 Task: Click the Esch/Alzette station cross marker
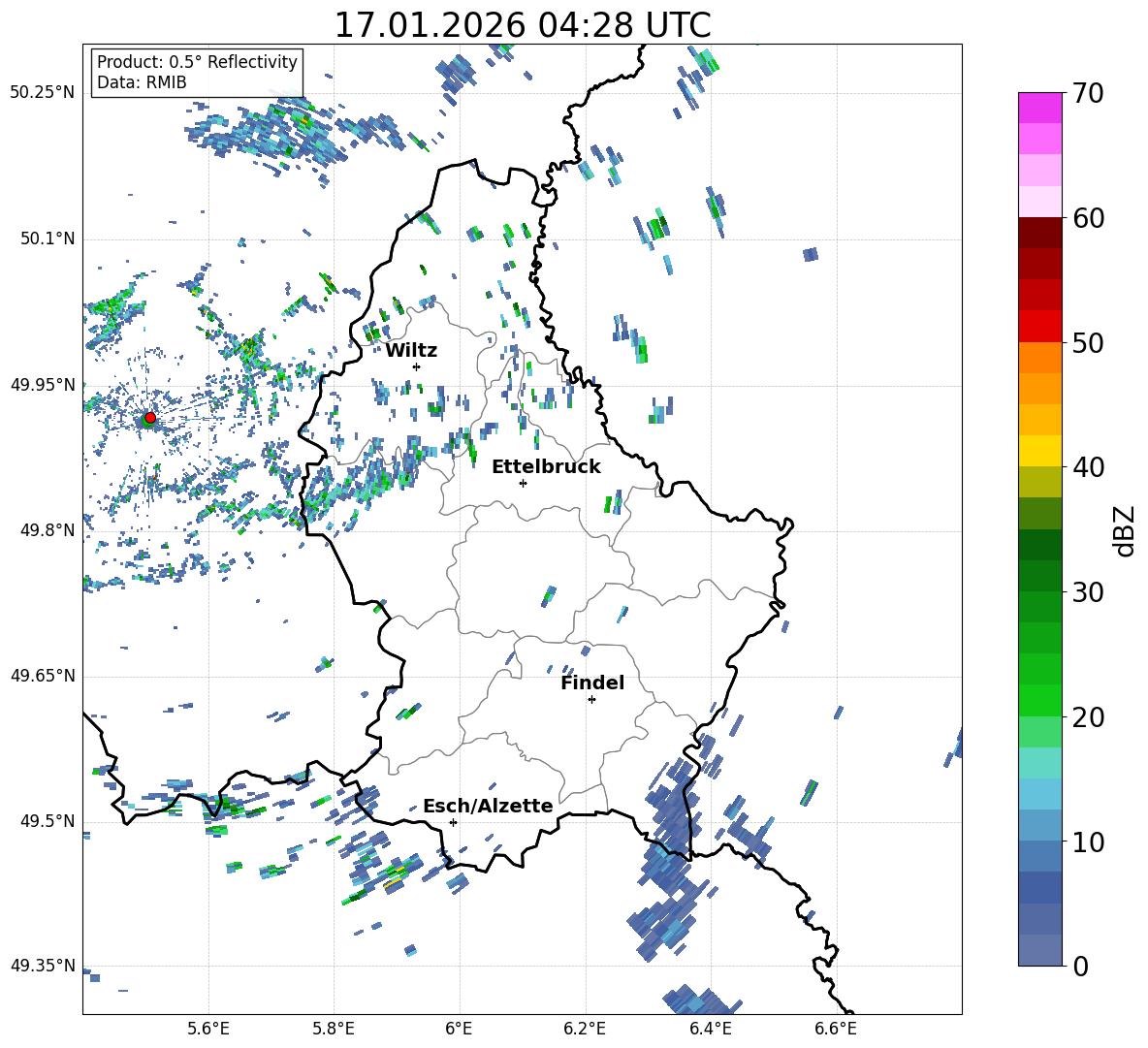[453, 822]
